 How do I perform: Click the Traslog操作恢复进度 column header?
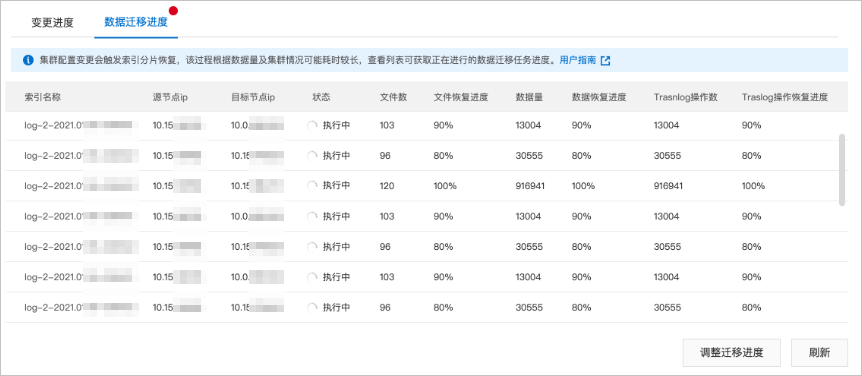pos(784,97)
